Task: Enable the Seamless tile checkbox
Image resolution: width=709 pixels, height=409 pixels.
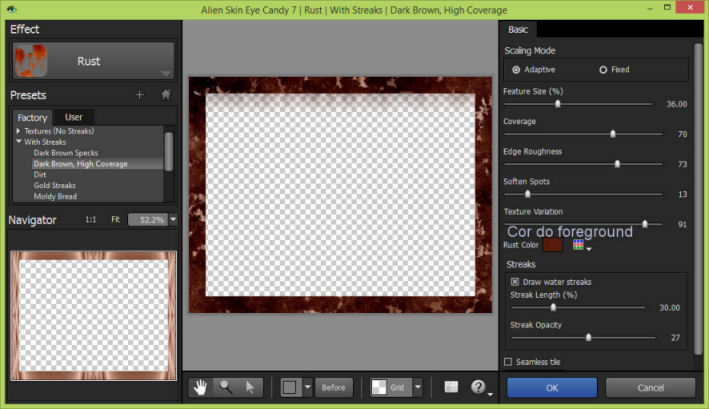Action: [x=508, y=362]
